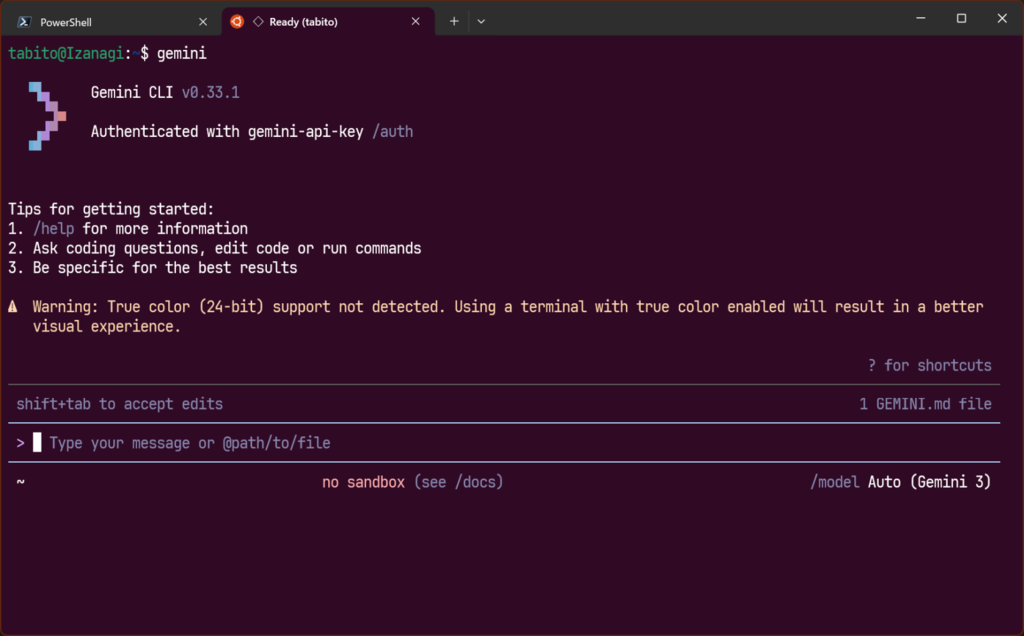Click the 'no sandbox (see /docs)' status
This screenshot has width=1024, height=636.
pyautogui.click(x=413, y=482)
